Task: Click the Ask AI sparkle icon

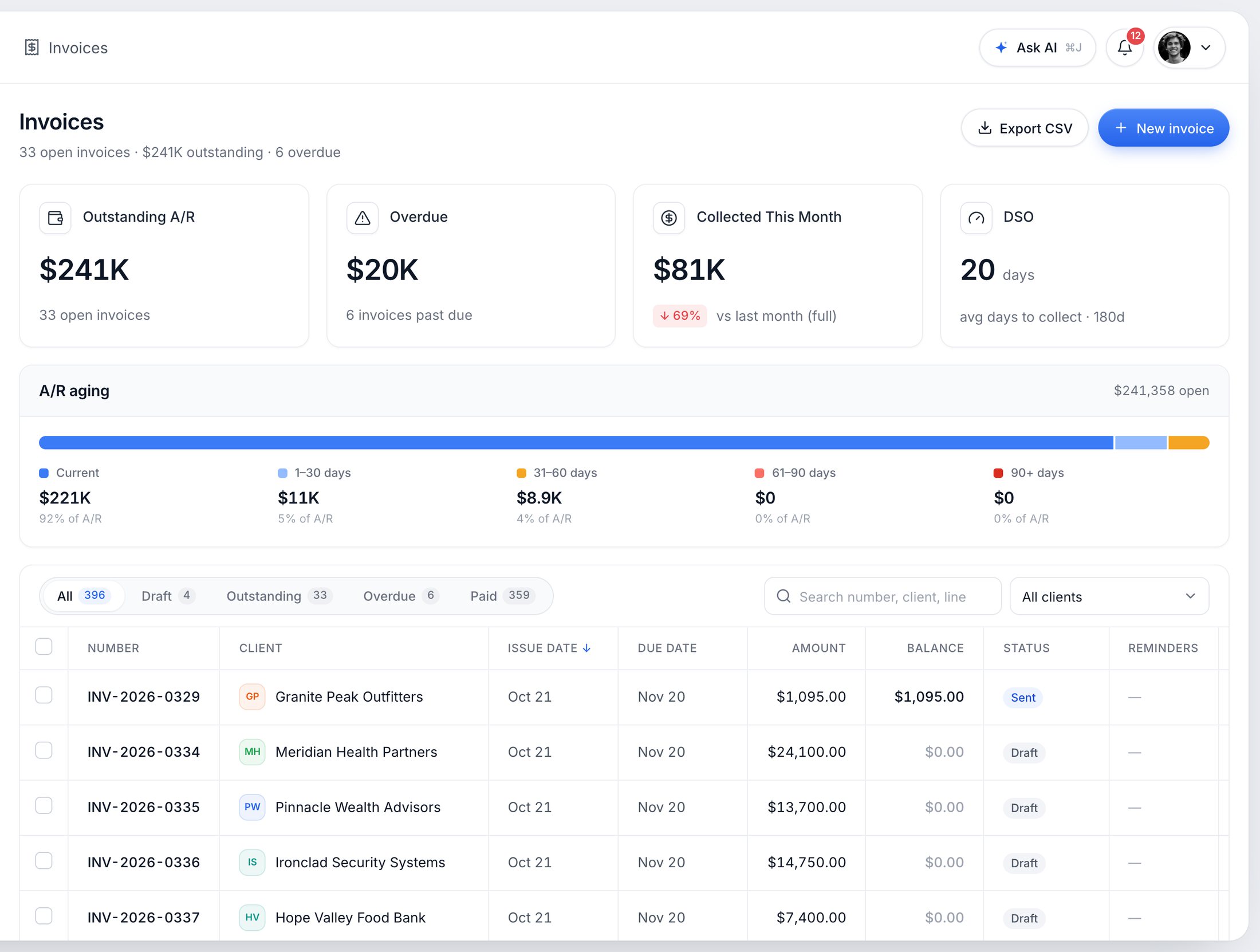Action: tap(1001, 48)
